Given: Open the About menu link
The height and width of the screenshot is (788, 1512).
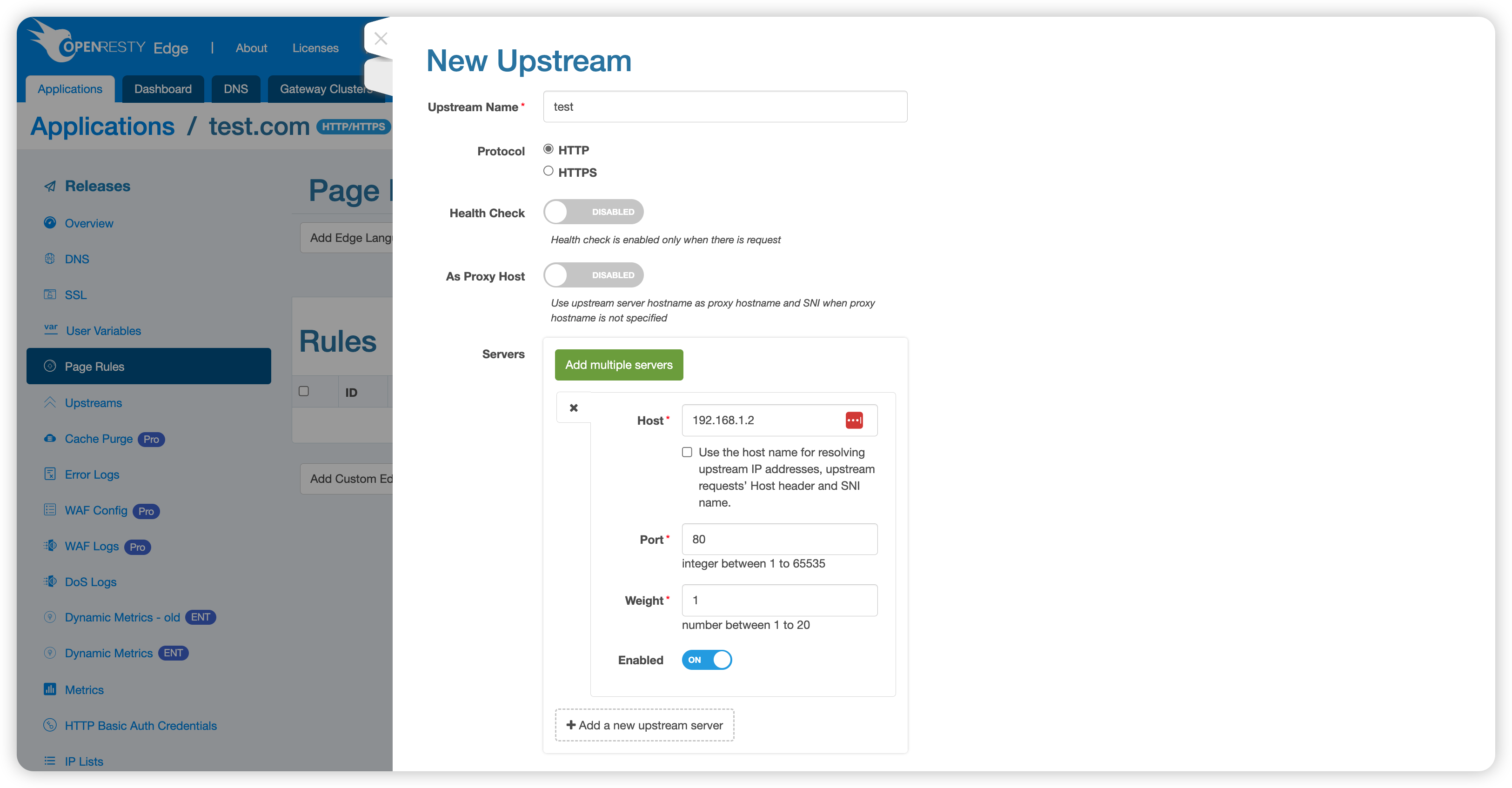Looking at the screenshot, I should coord(251,48).
